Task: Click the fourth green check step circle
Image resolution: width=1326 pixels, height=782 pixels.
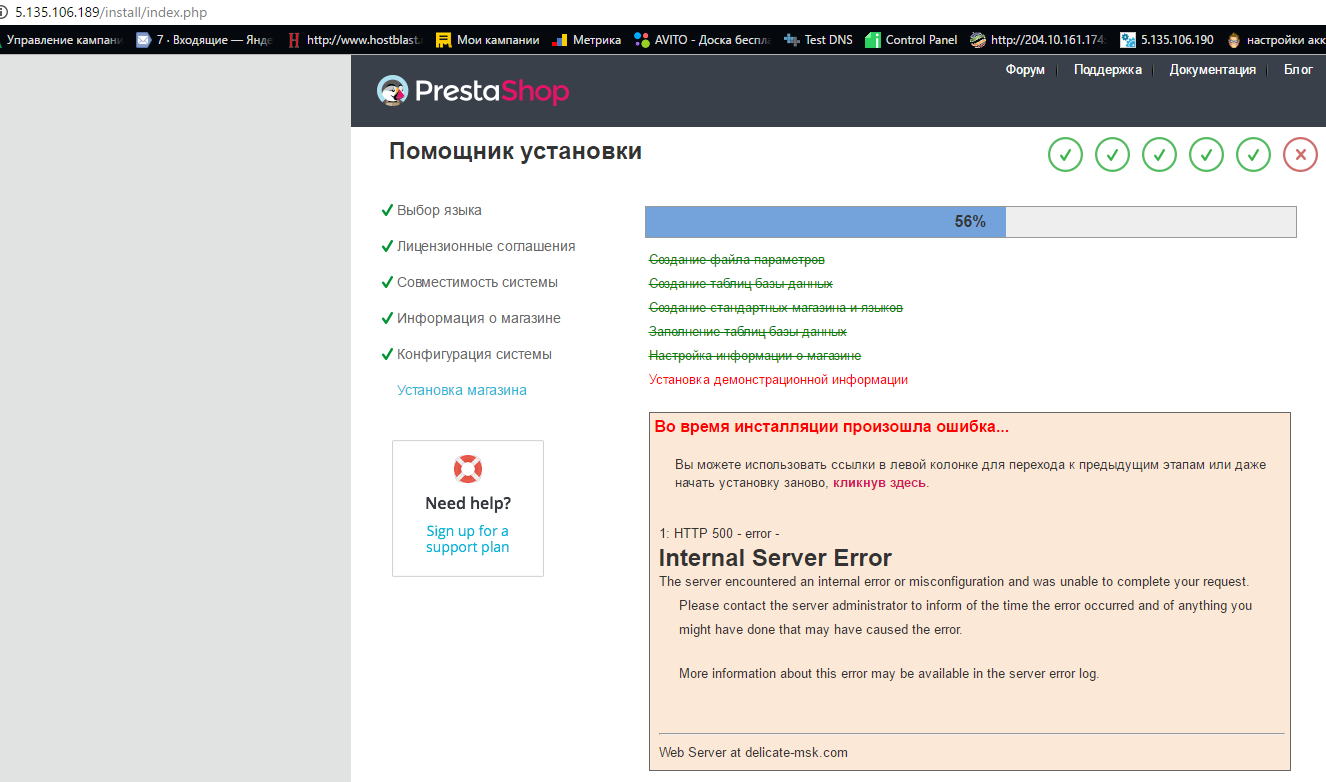Action: 1207,154
